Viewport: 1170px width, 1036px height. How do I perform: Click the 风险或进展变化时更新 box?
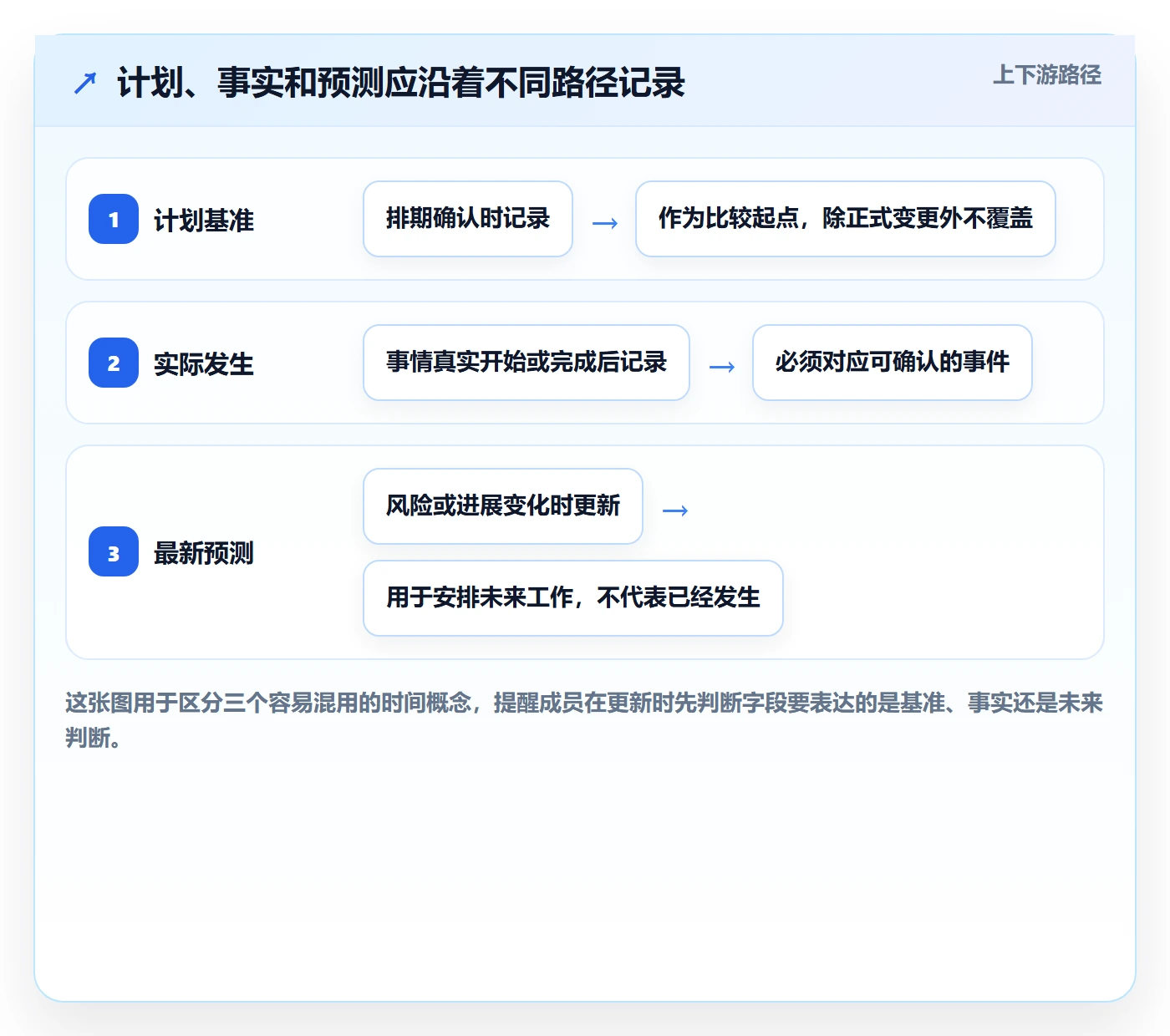tap(503, 506)
